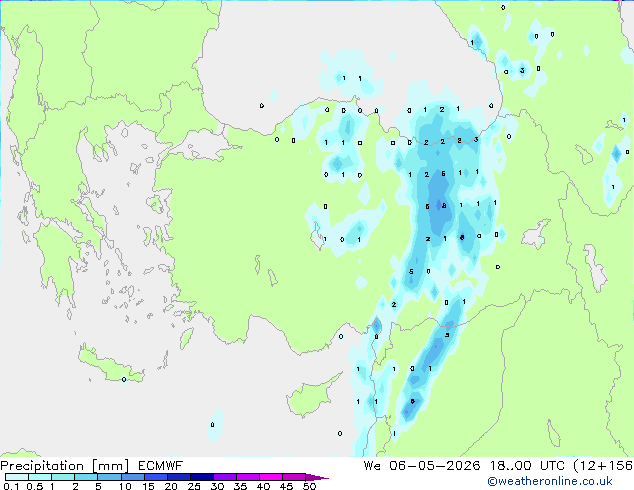This screenshot has width=634, height=490.
Task: Click the '35' legend scale label
Action: 240,486
